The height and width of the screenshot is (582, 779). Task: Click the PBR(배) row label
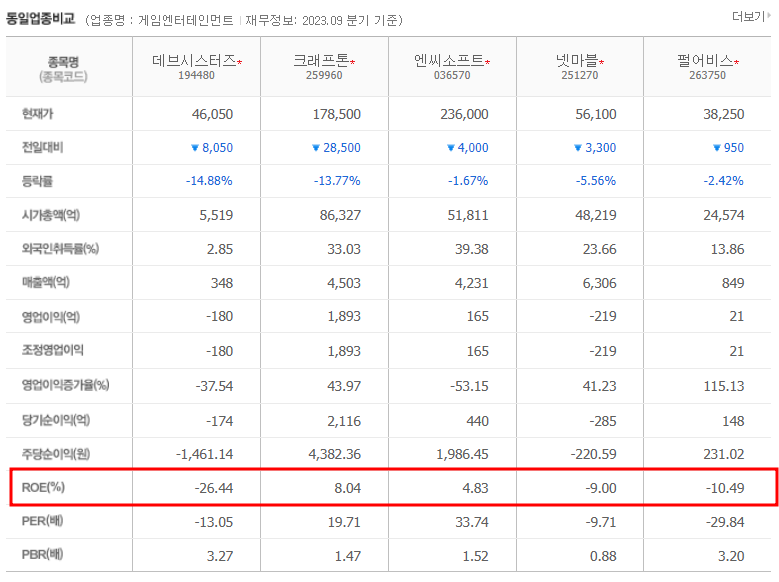tap(42, 555)
